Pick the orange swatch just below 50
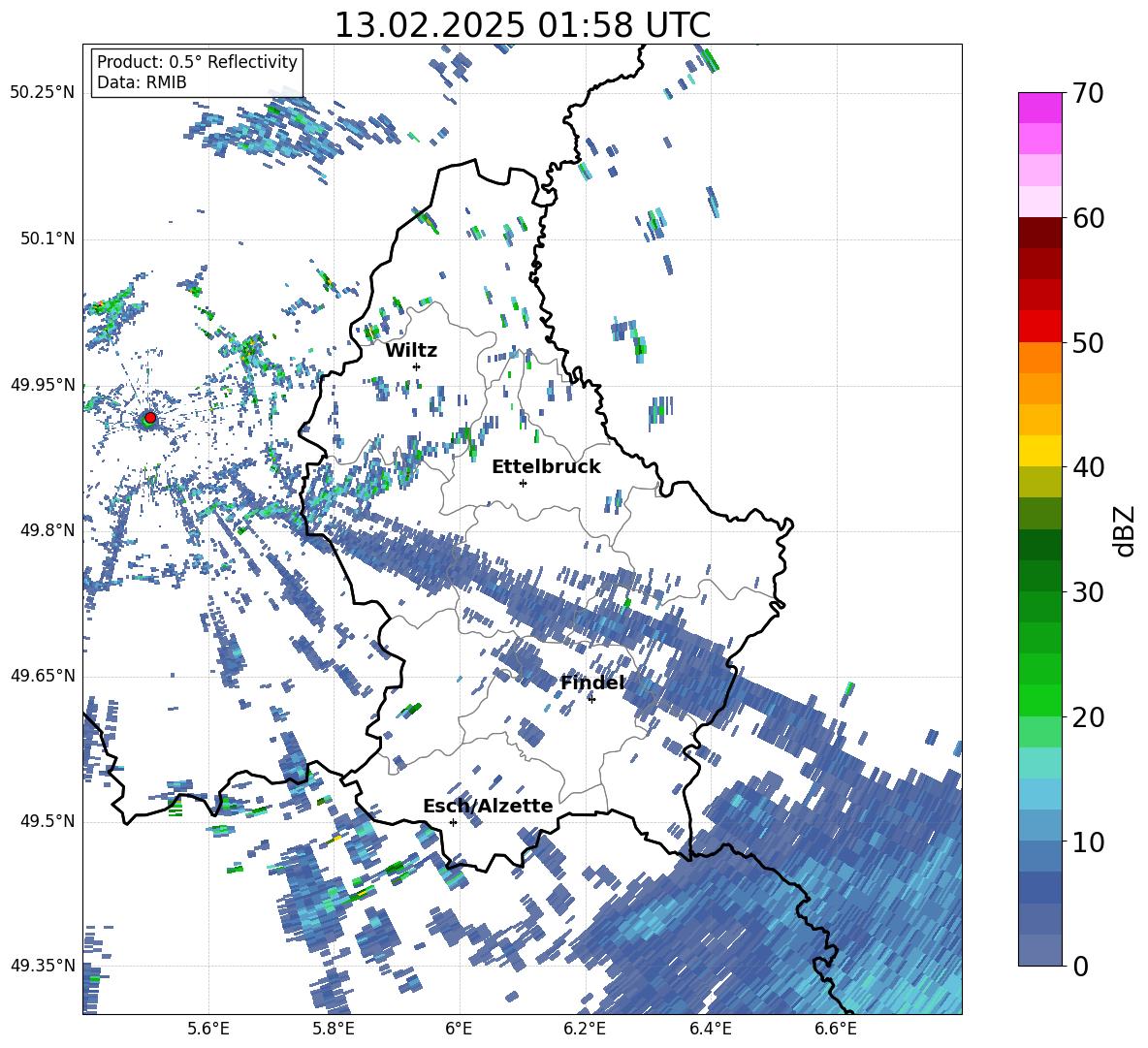Screen dimensions: 1148x1048 click(1039, 357)
